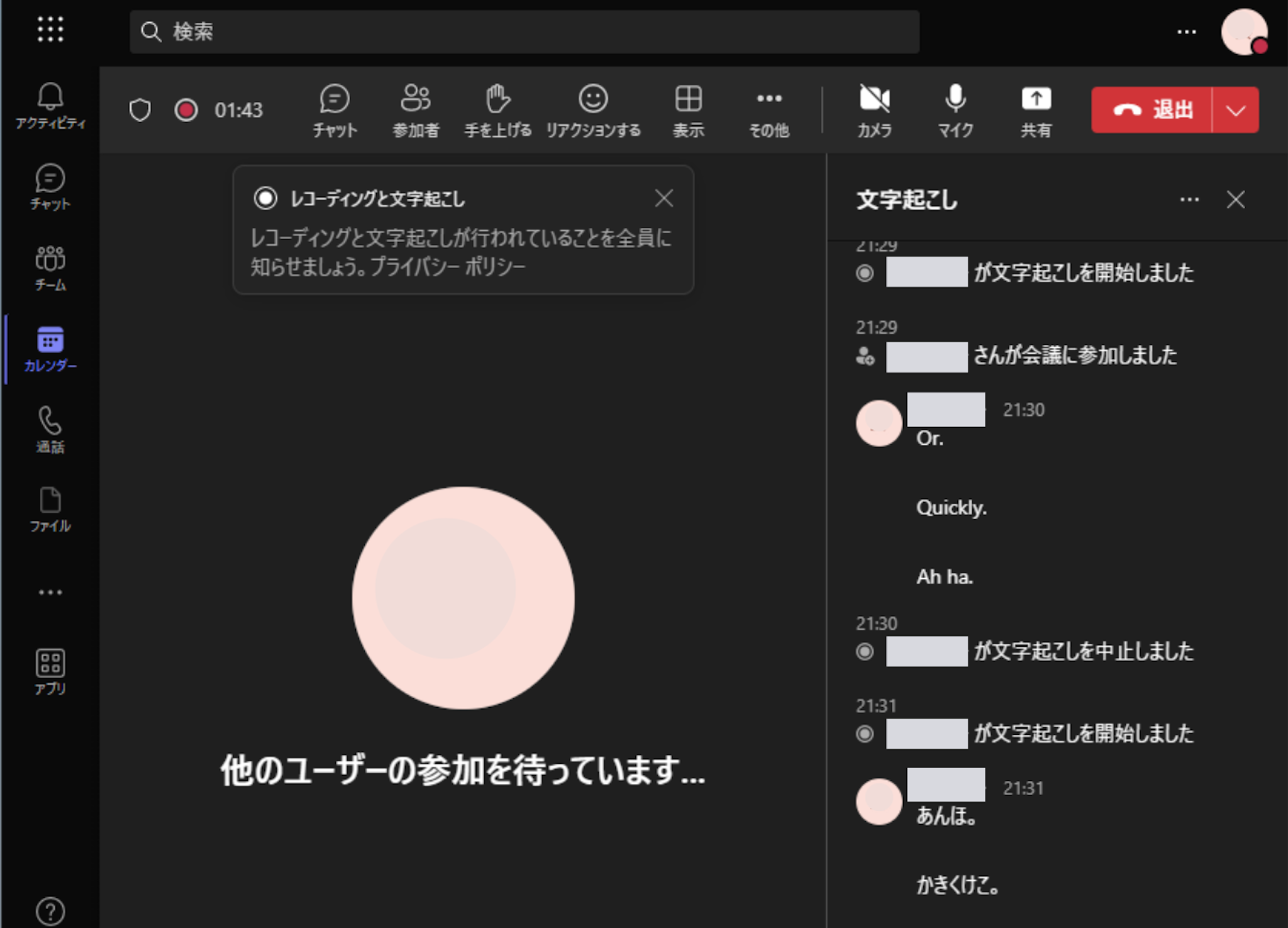This screenshot has height=928, width=1288.
Task: Open the その他 more actions menu
Action: coord(769,110)
